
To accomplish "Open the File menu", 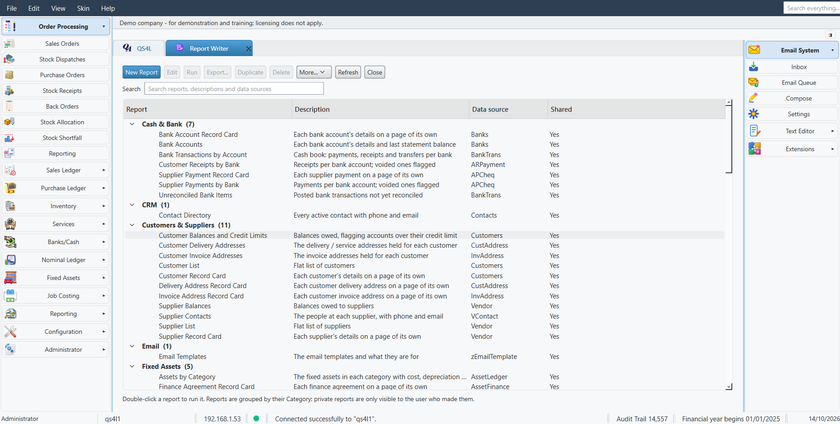I will click(11, 9).
